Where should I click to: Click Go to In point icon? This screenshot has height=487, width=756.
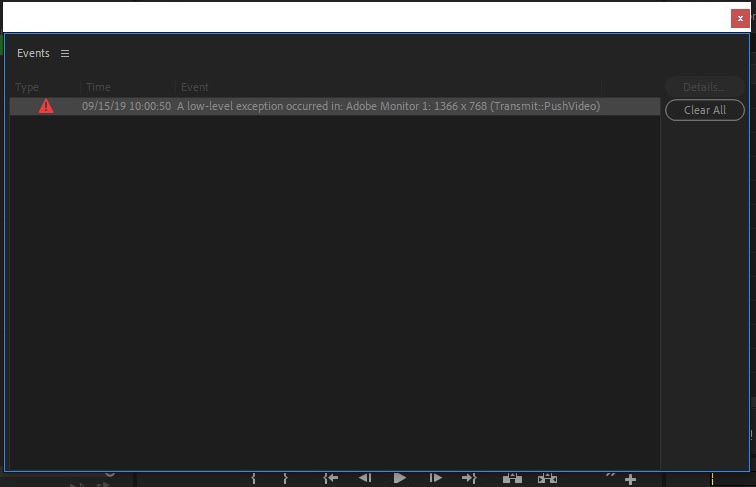331,478
